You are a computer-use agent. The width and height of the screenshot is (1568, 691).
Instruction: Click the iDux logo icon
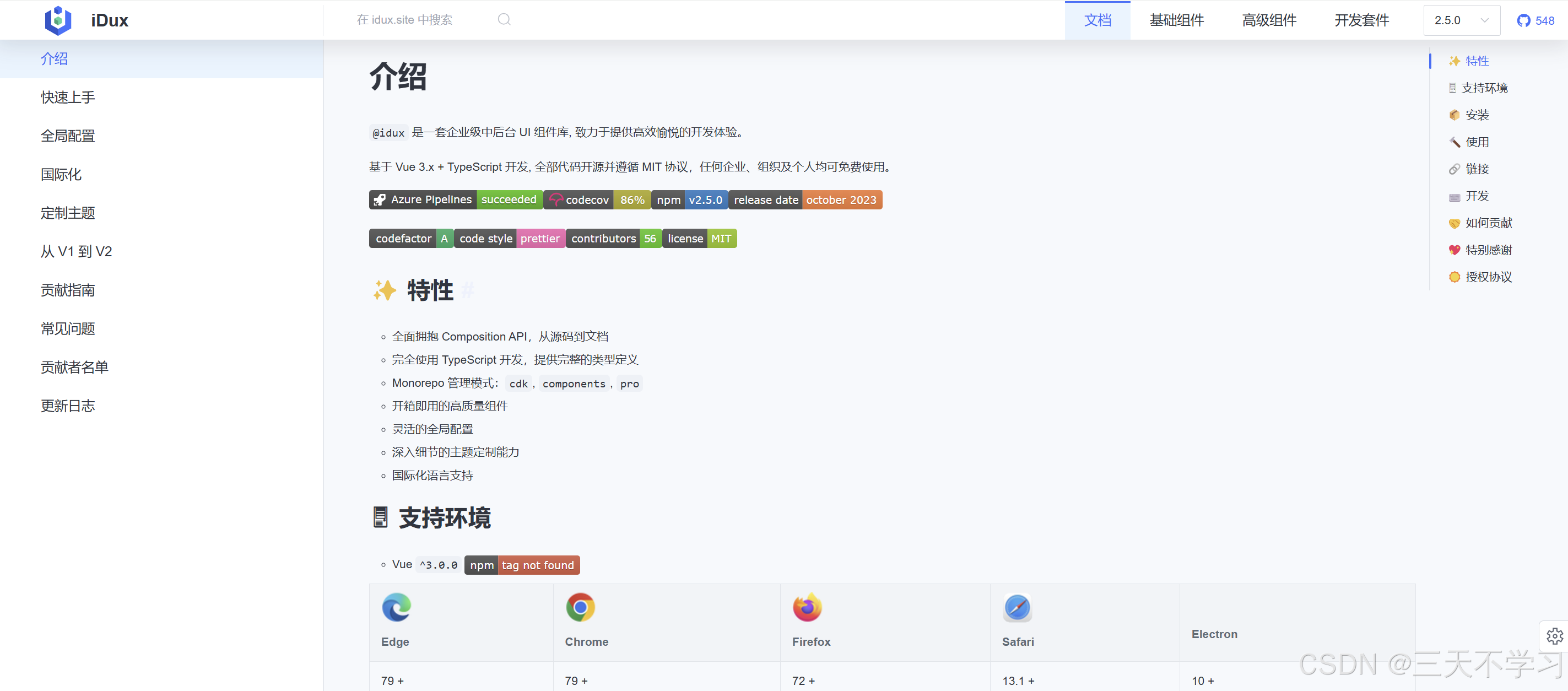[x=58, y=20]
